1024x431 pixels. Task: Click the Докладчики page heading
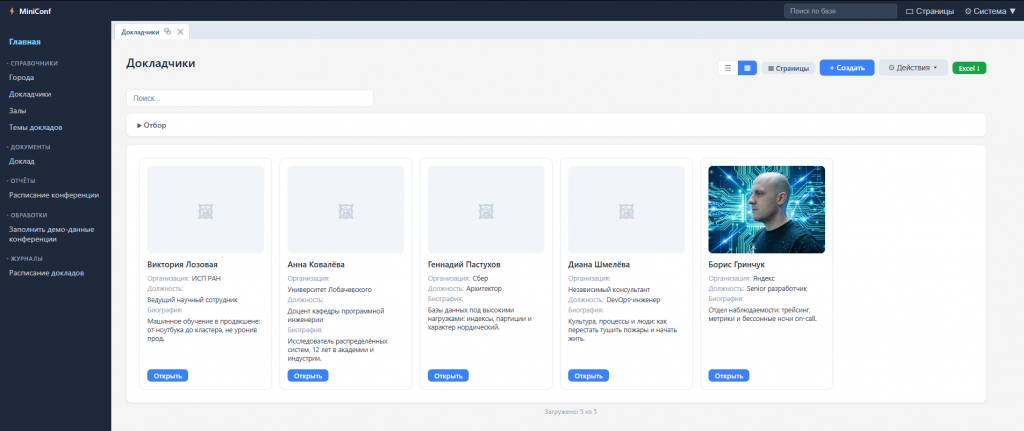pyautogui.click(x=161, y=63)
